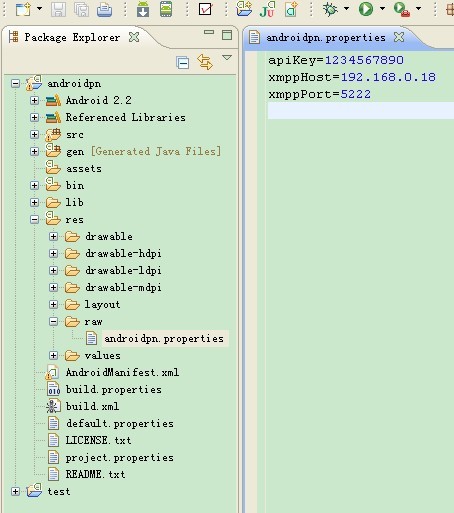Open the Package Explorer view menu triangle
This screenshot has width=454, height=513.
coord(227,58)
